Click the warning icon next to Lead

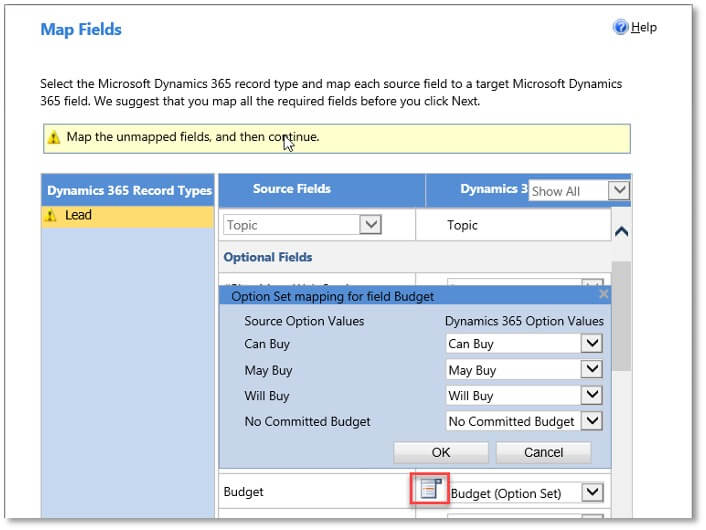(x=50, y=216)
